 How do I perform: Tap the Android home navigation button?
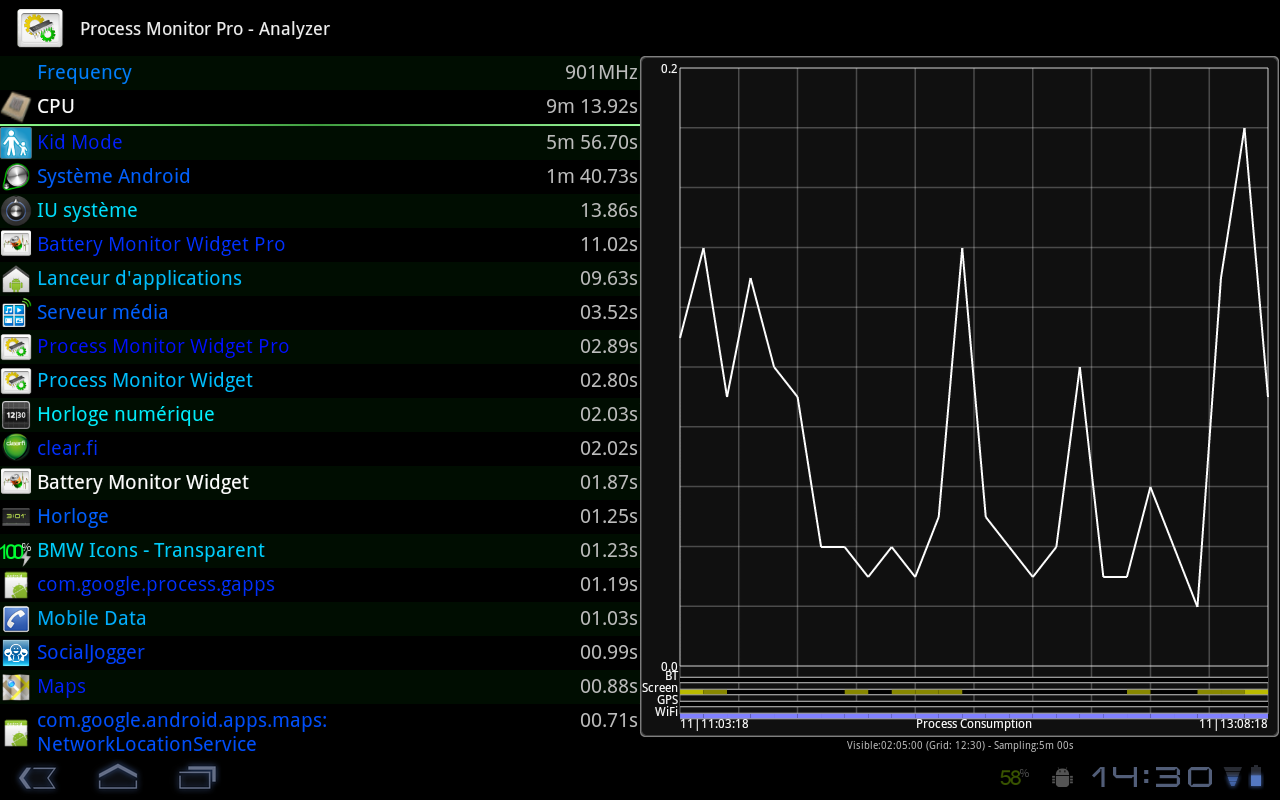tap(117, 777)
